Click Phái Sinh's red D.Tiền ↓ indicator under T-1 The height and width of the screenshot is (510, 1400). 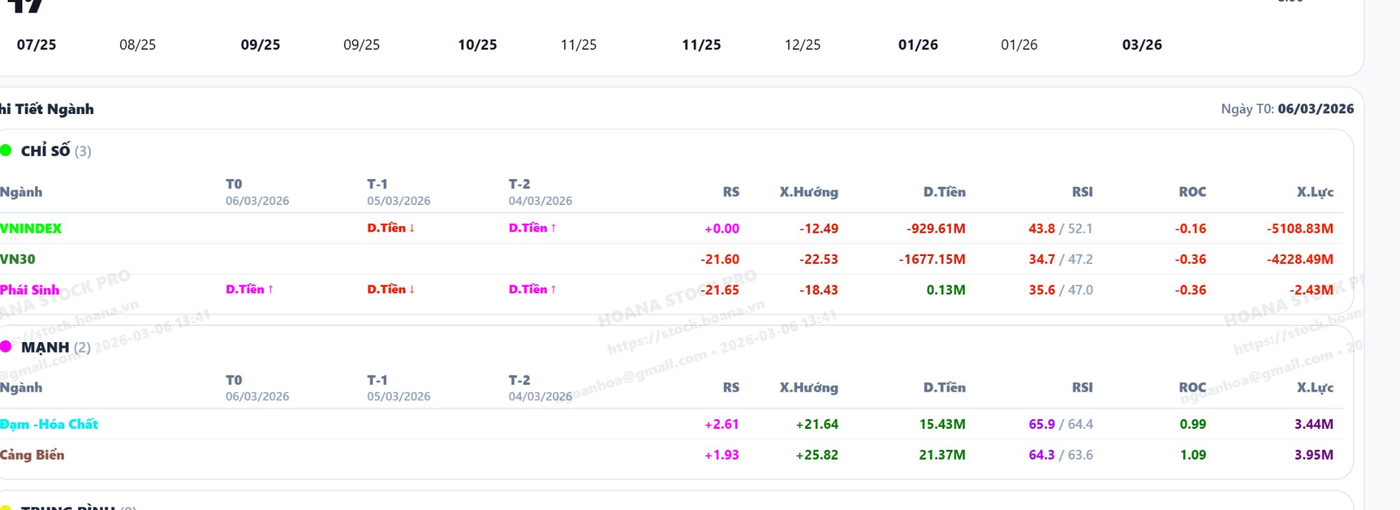click(390, 289)
